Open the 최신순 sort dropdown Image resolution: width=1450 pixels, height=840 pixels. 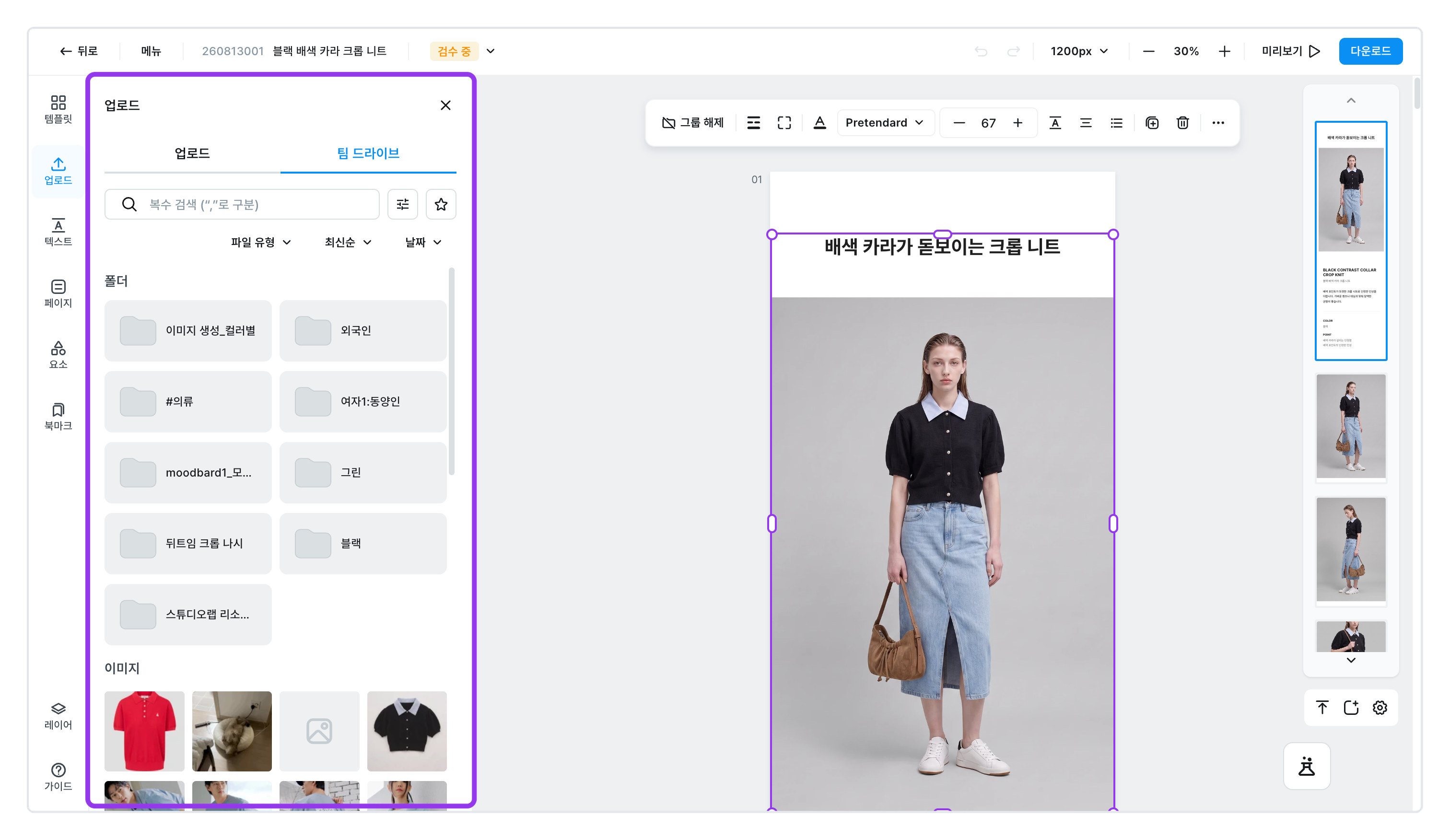point(348,242)
